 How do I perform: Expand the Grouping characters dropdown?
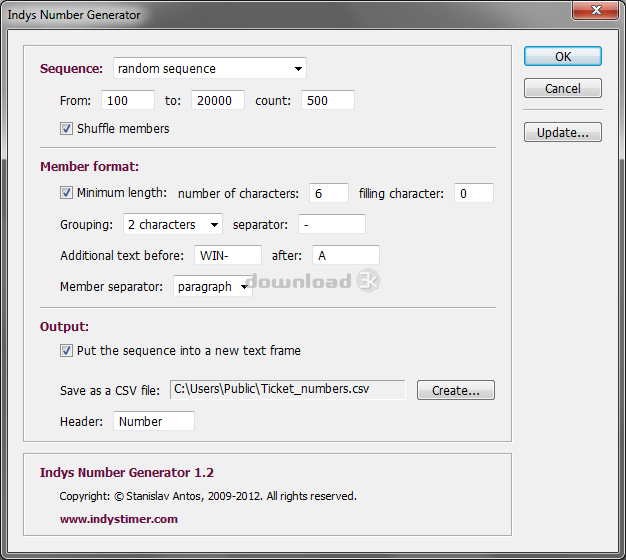click(172, 225)
